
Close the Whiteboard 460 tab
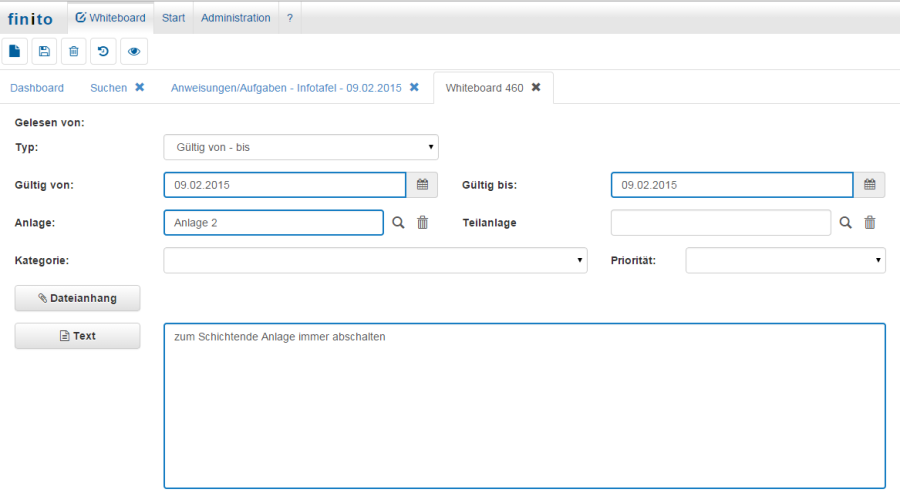pos(536,87)
